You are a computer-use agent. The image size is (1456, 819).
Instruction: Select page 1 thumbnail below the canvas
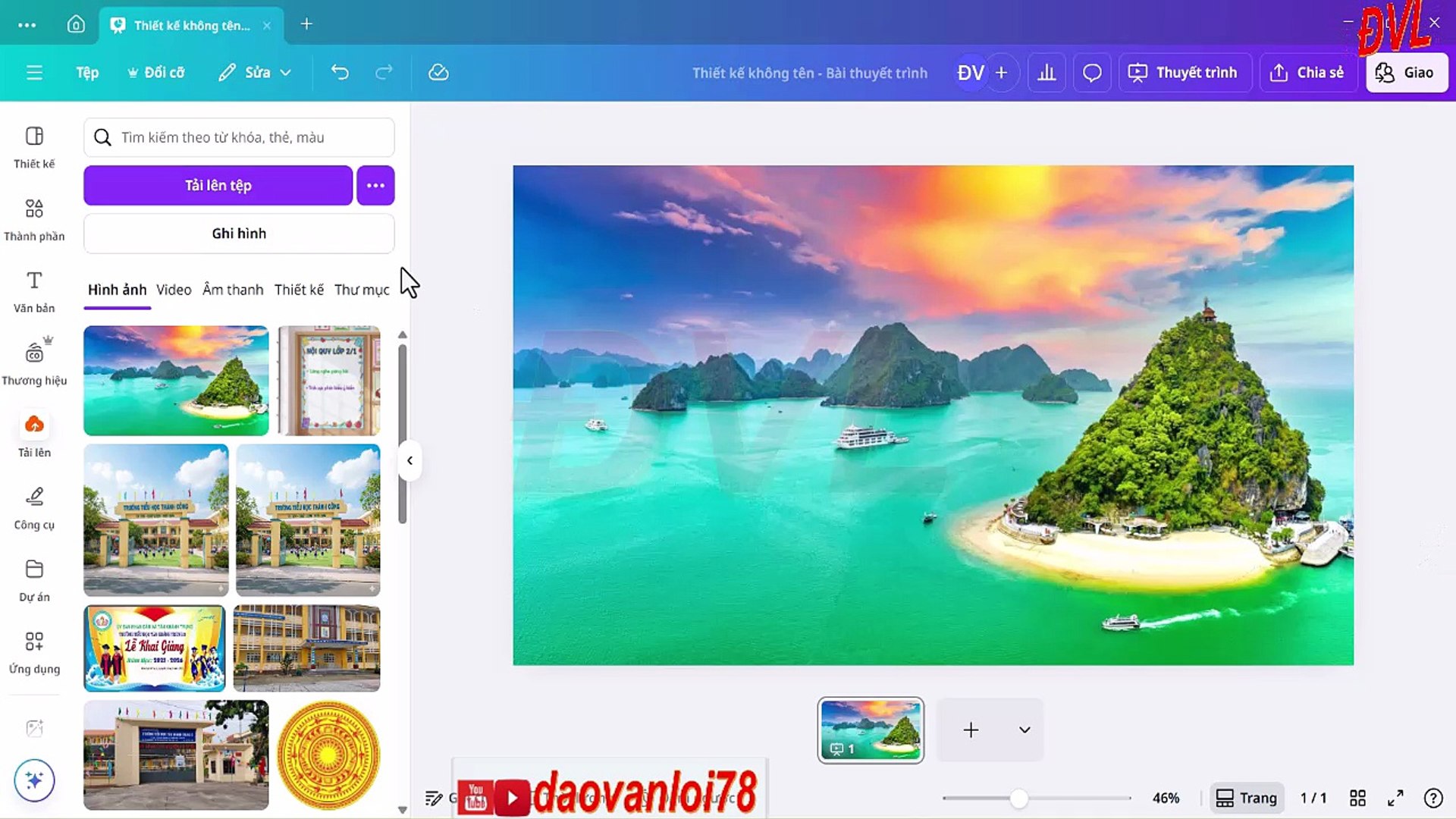(871, 730)
